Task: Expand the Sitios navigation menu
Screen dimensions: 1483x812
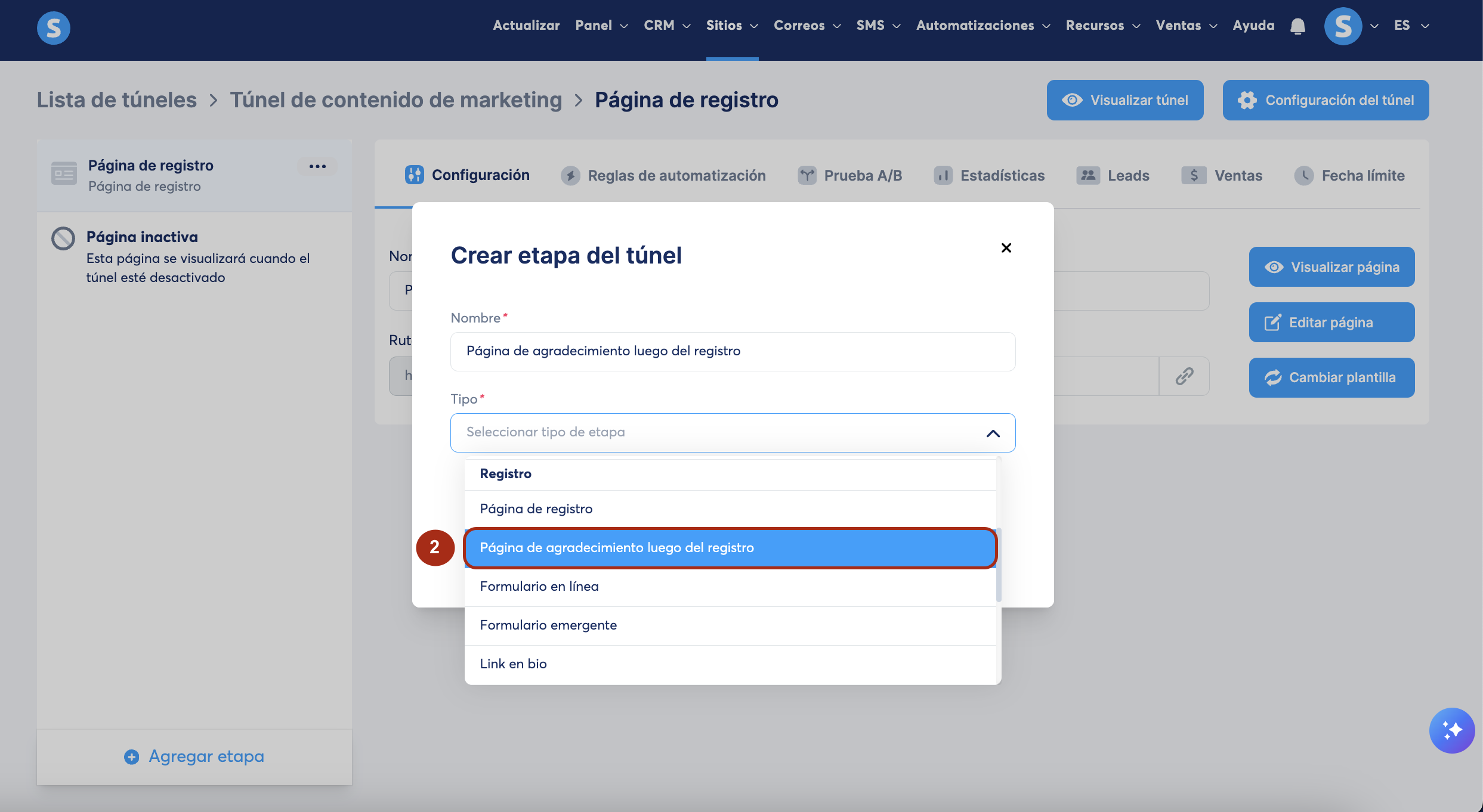Action: tap(732, 26)
